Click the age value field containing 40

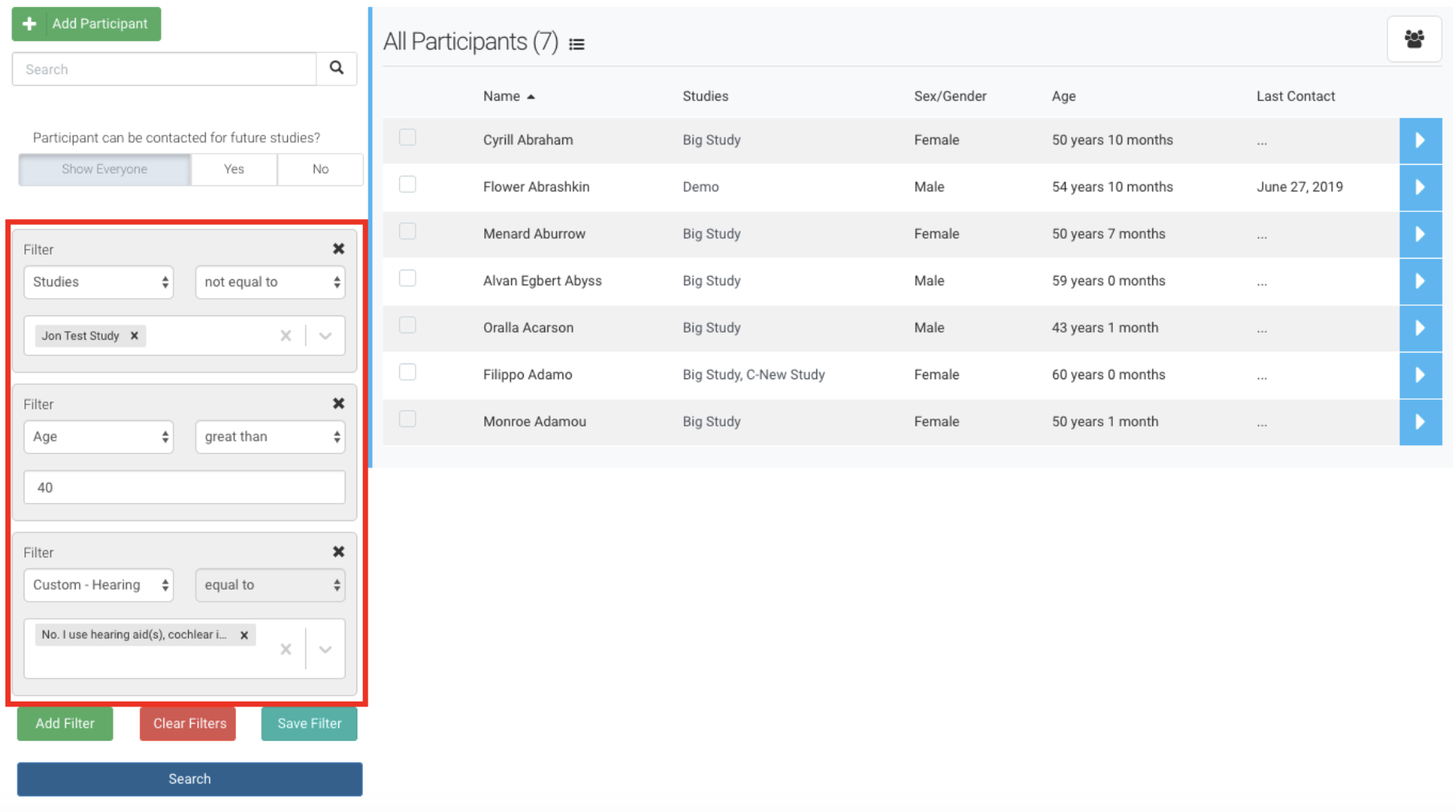coord(185,488)
